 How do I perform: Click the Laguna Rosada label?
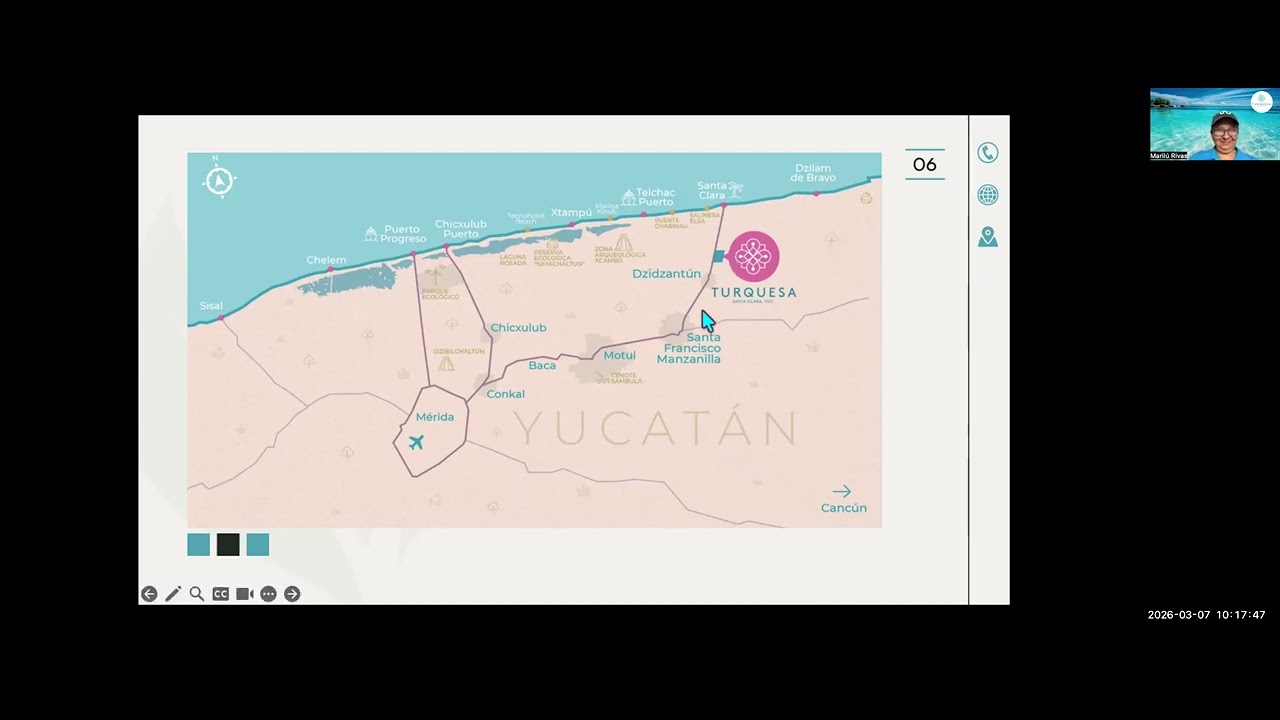[x=513, y=260]
